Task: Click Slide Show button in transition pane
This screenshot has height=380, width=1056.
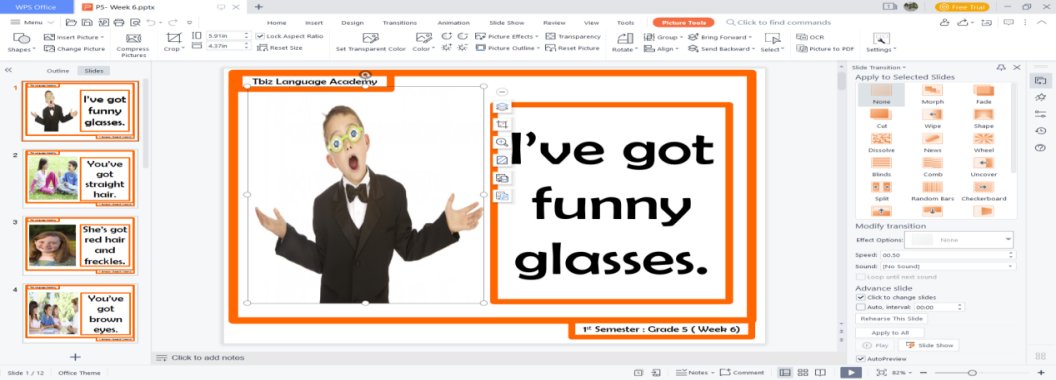Action: click(x=929, y=345)
